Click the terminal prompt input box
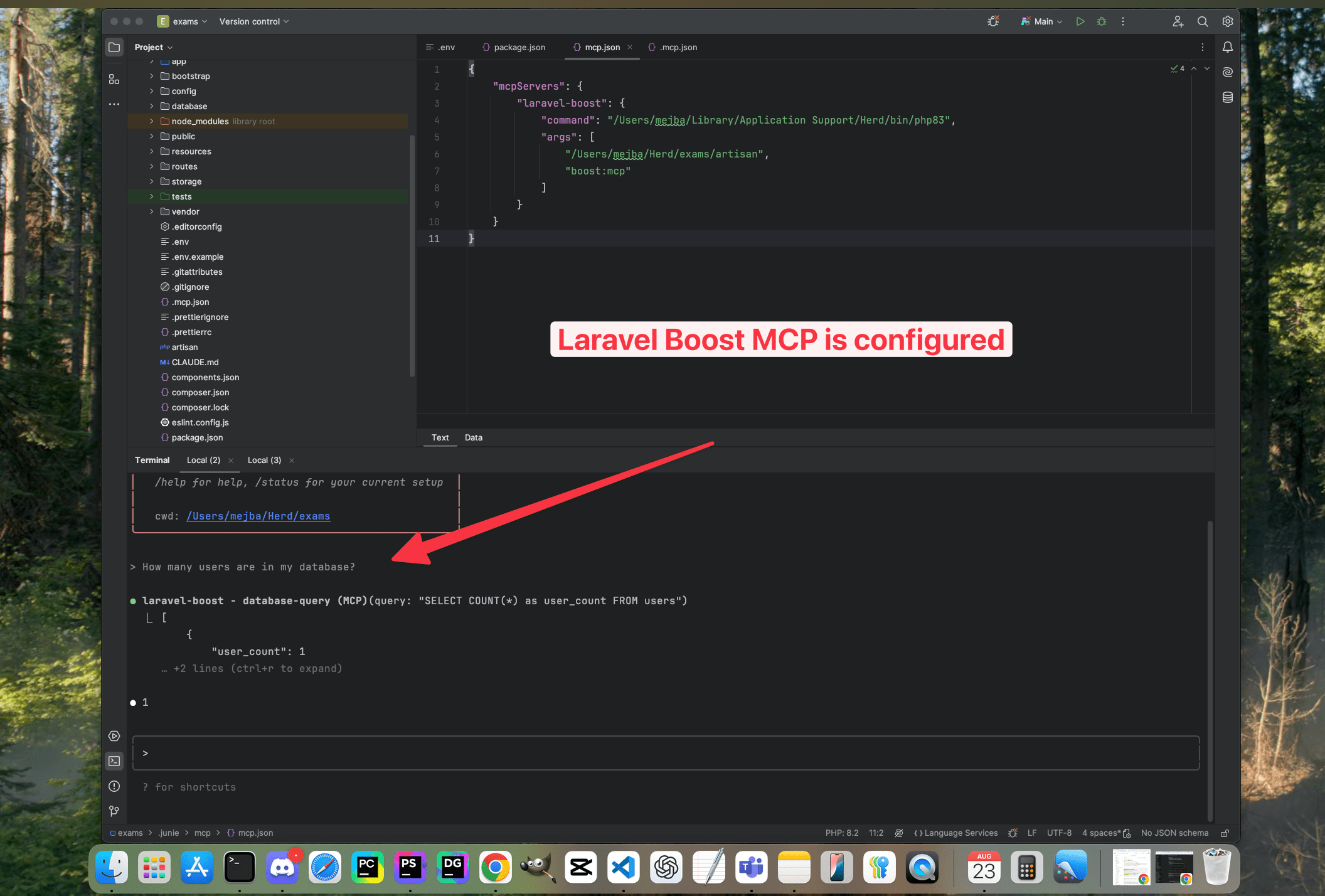The height and width of the screenshot is (896, 1325). (x=666, y=753)
